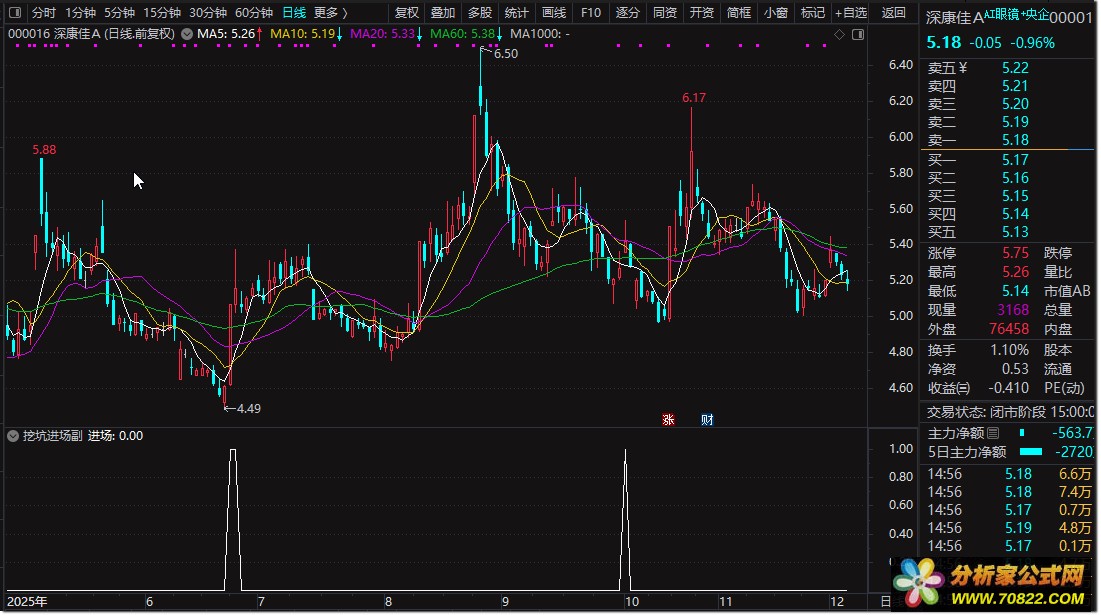1101x615 pixels.
Task: Switch to 分时 intraday view
Action: pyautogui.click(x=44, y=13)
